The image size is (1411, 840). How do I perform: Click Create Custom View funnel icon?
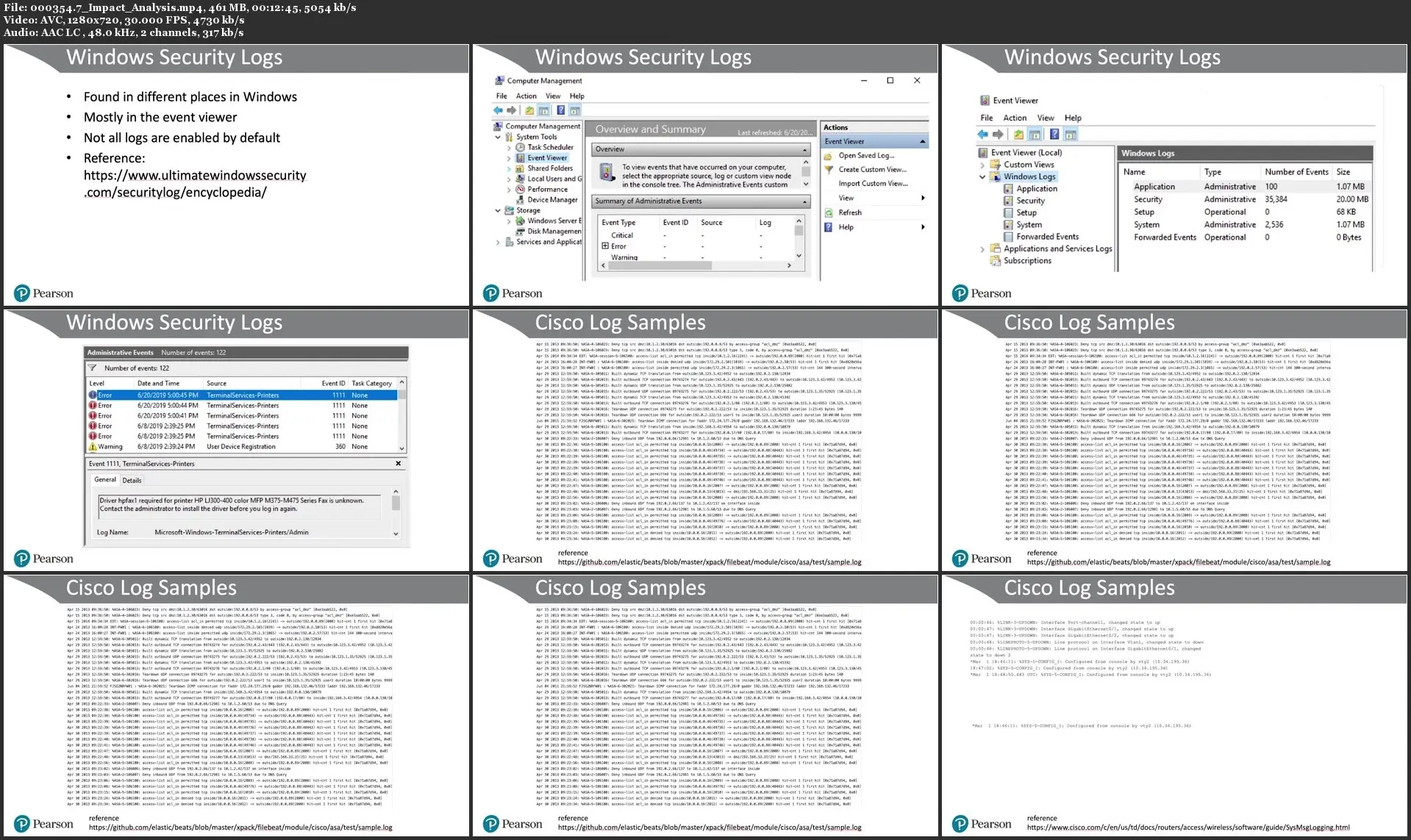tap(828, 169)
